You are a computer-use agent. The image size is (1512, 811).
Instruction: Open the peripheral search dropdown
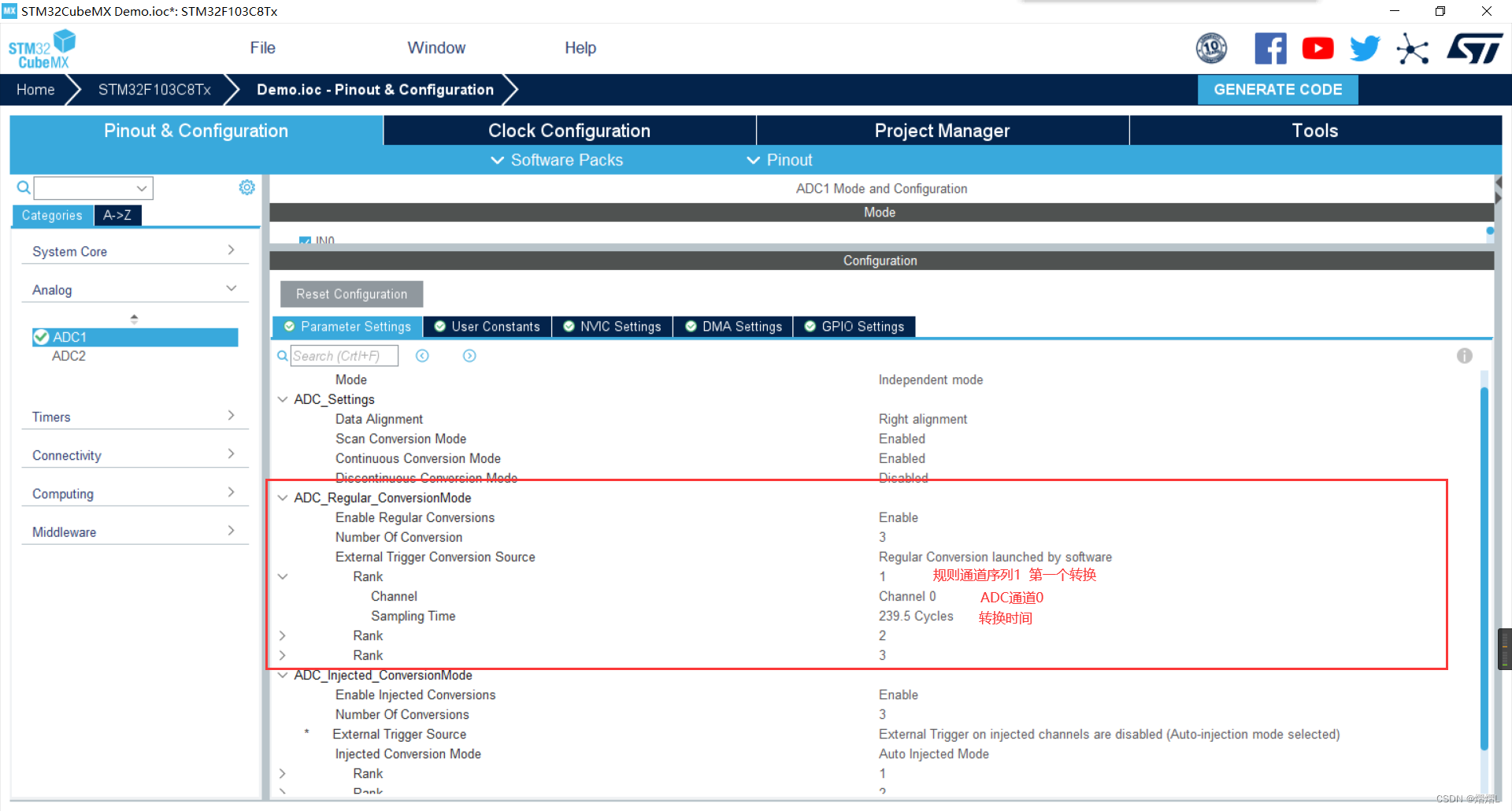[142, 188]
